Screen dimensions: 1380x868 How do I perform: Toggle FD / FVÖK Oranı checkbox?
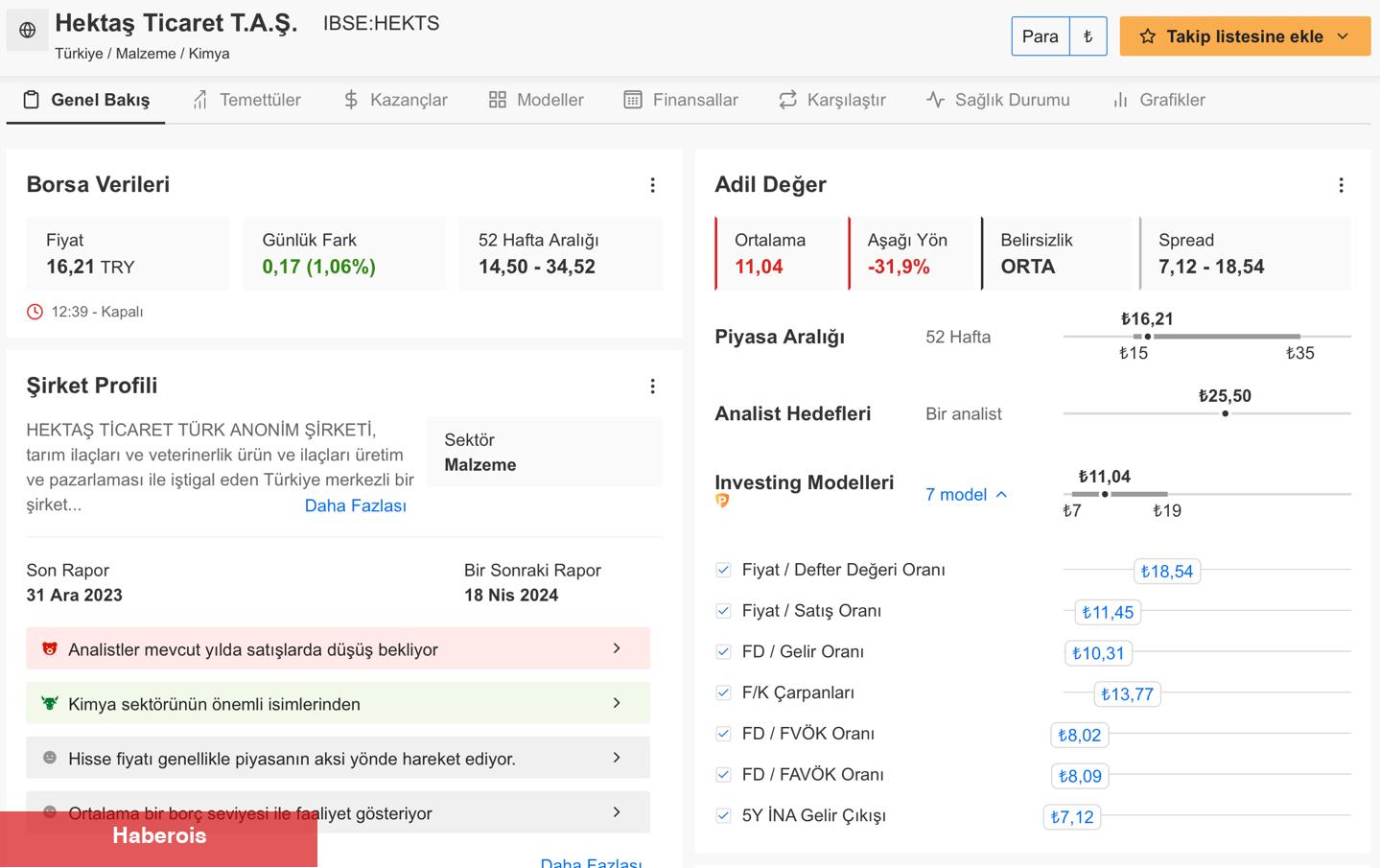pyautogui.click(x=723, y=734)
